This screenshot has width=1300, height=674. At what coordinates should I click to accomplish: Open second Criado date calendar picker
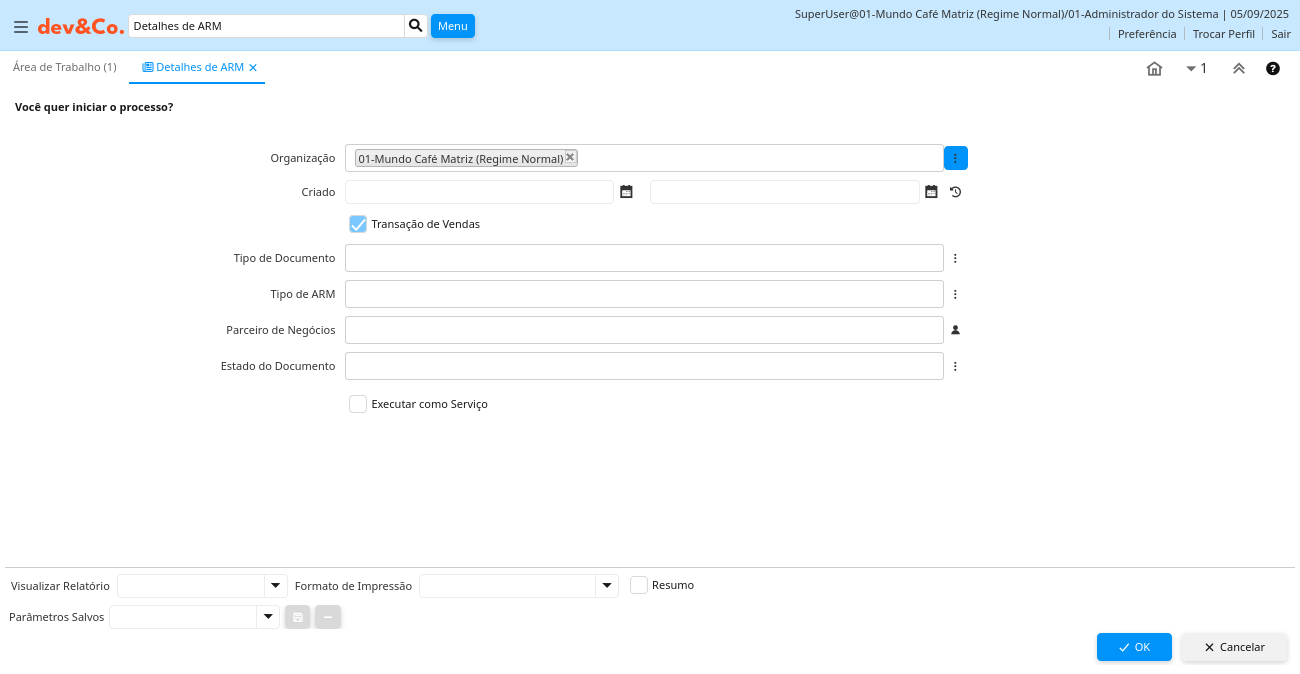(931, 192)
